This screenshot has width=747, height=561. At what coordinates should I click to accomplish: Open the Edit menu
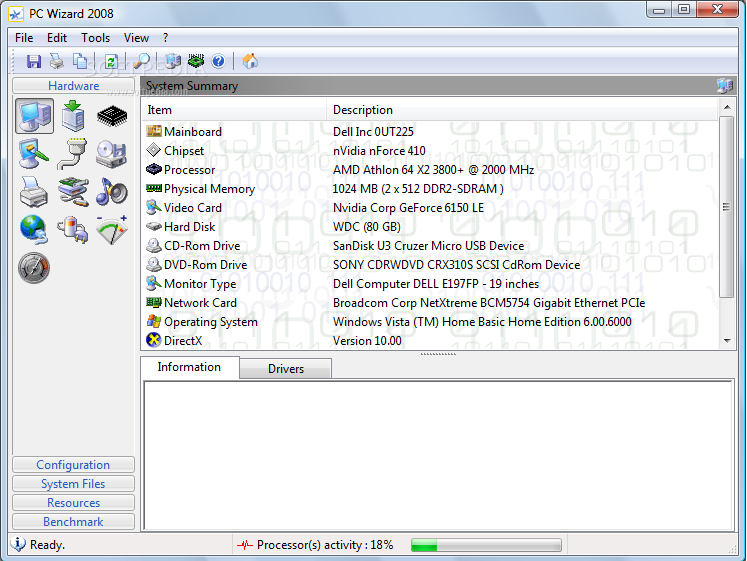tap(57, 38)
